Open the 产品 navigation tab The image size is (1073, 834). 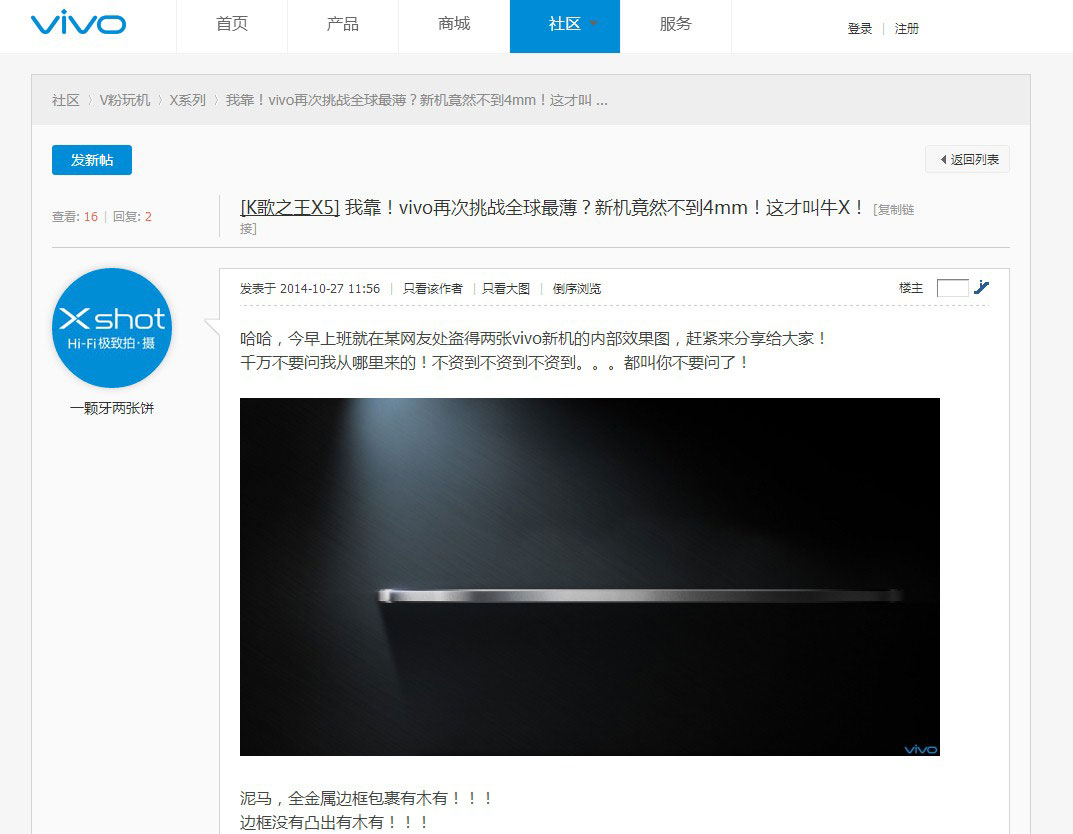[x=343, y=25]
